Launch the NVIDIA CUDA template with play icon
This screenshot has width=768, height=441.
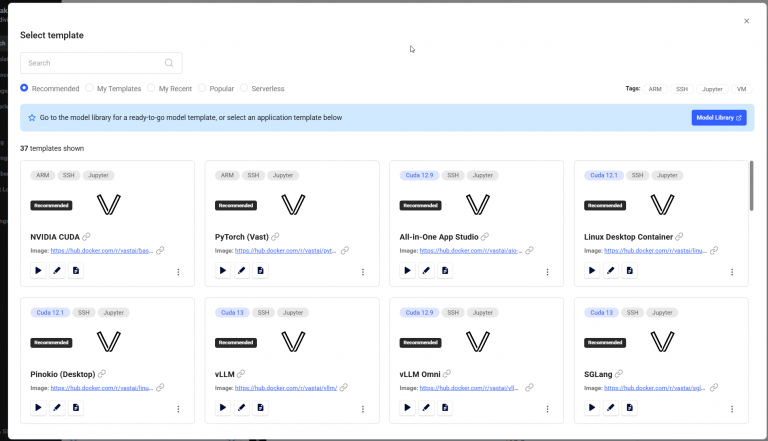[38, 270]
